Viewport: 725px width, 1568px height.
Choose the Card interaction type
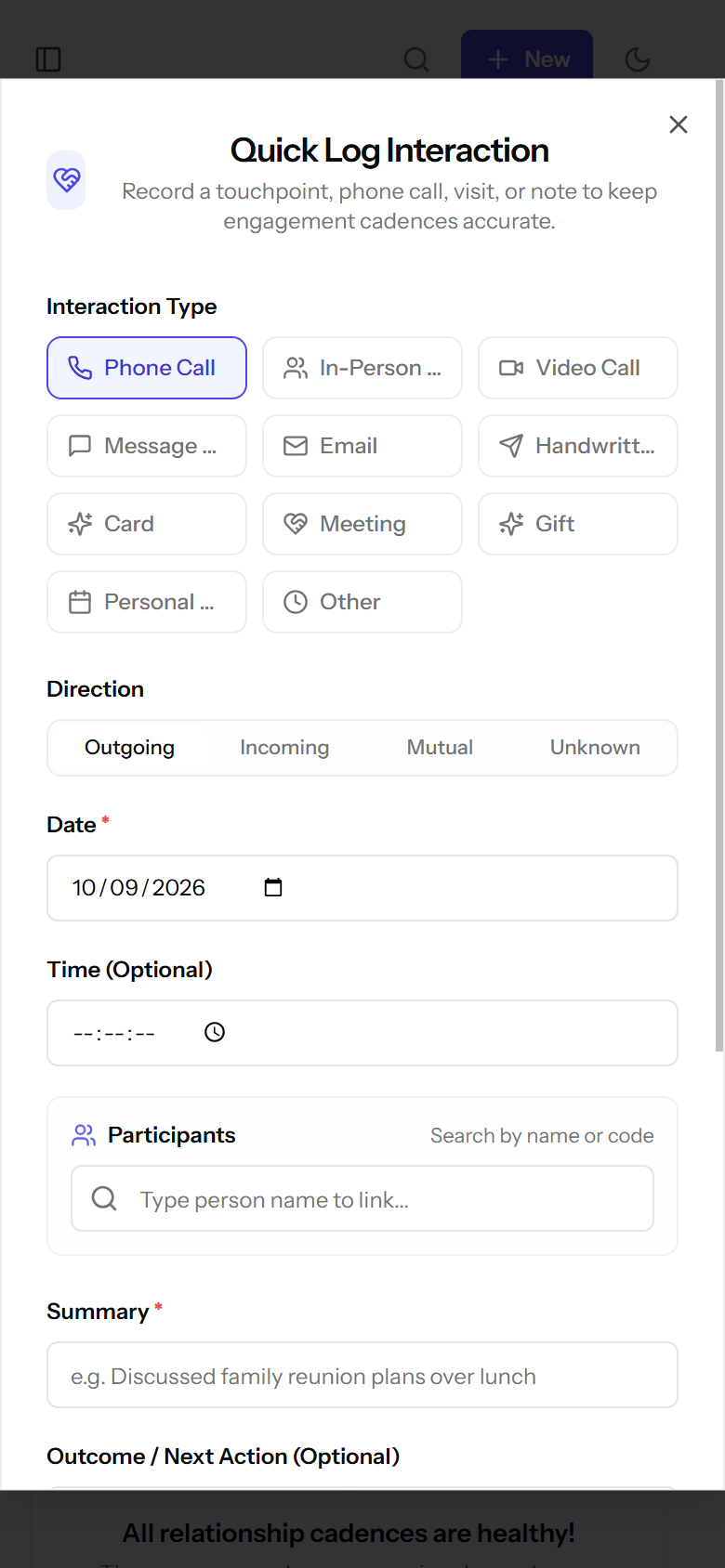[147, 524]
